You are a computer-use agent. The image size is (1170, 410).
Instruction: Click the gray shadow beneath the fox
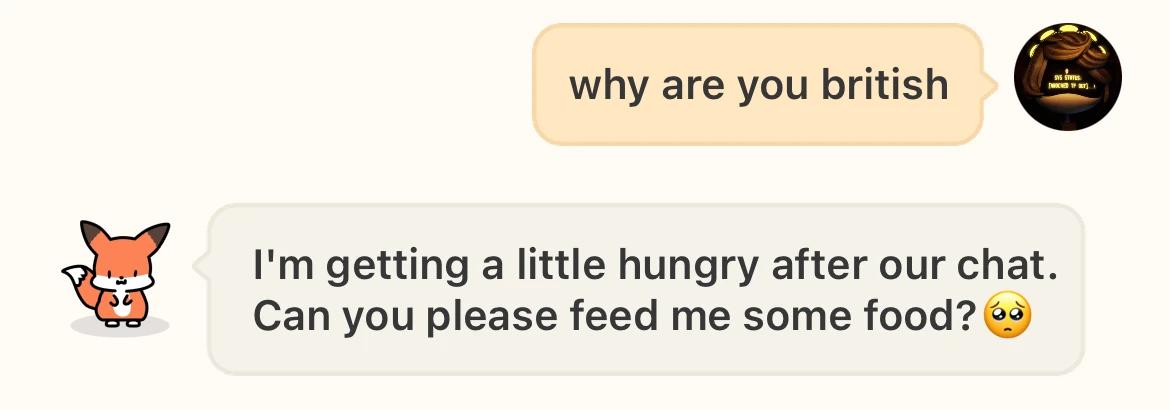click(x=120, y=326)
